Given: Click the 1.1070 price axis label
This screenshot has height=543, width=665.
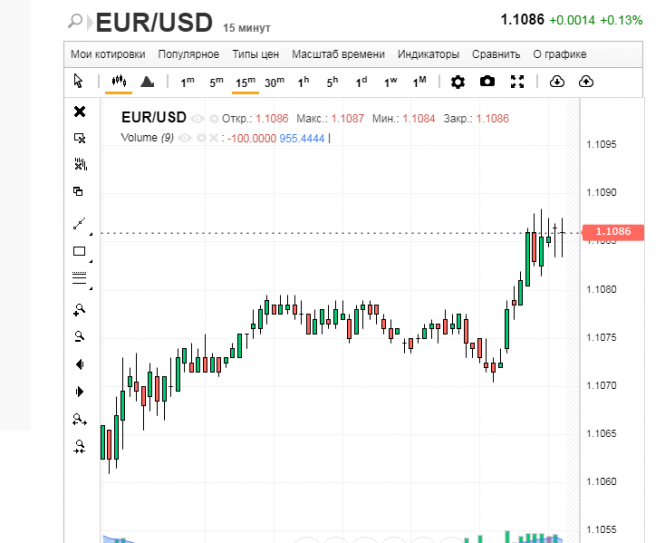Looking at the screenshot, I should (x=601, y=386).
